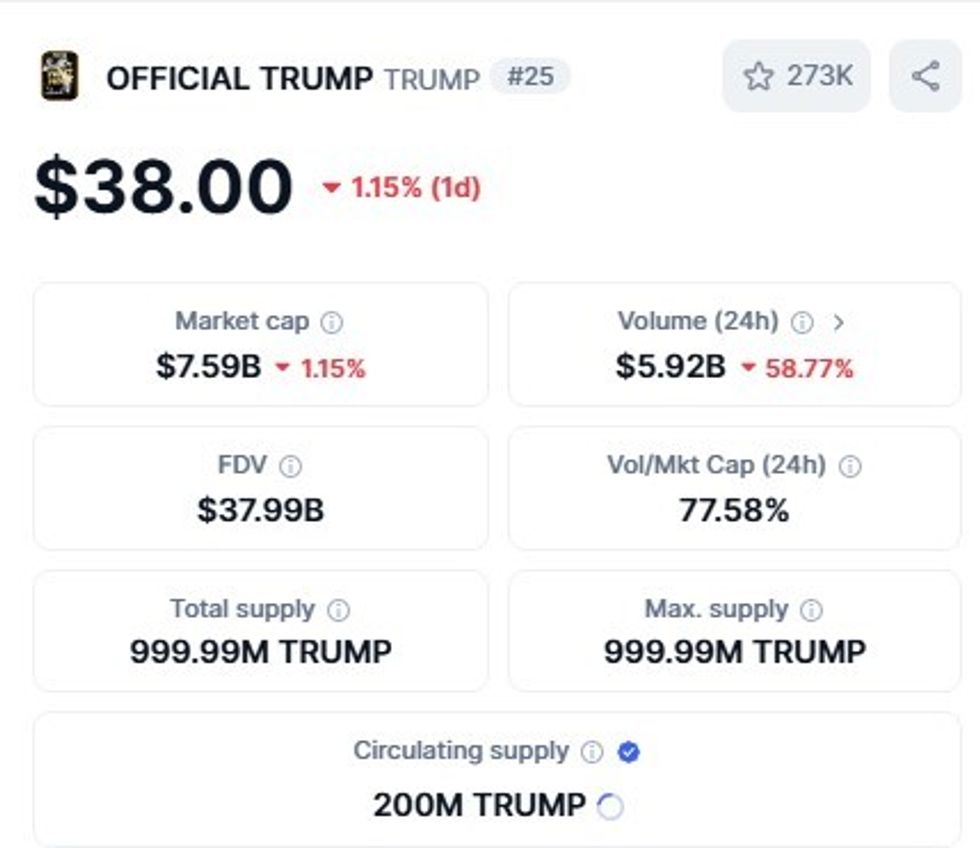Show Total supply info icon
The height and width of the screenshot is (848, 980).
pyautogui.click(x=339, y=610)
